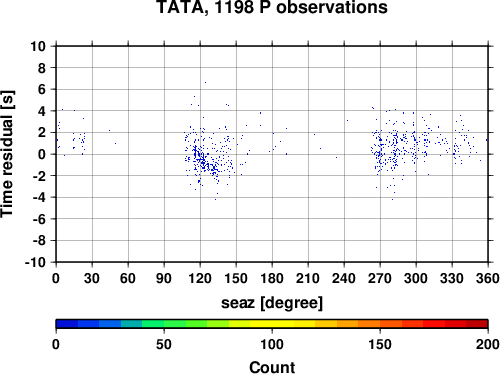Click x-axis tick label "210"
500x374 pixels.
[308, 278]
